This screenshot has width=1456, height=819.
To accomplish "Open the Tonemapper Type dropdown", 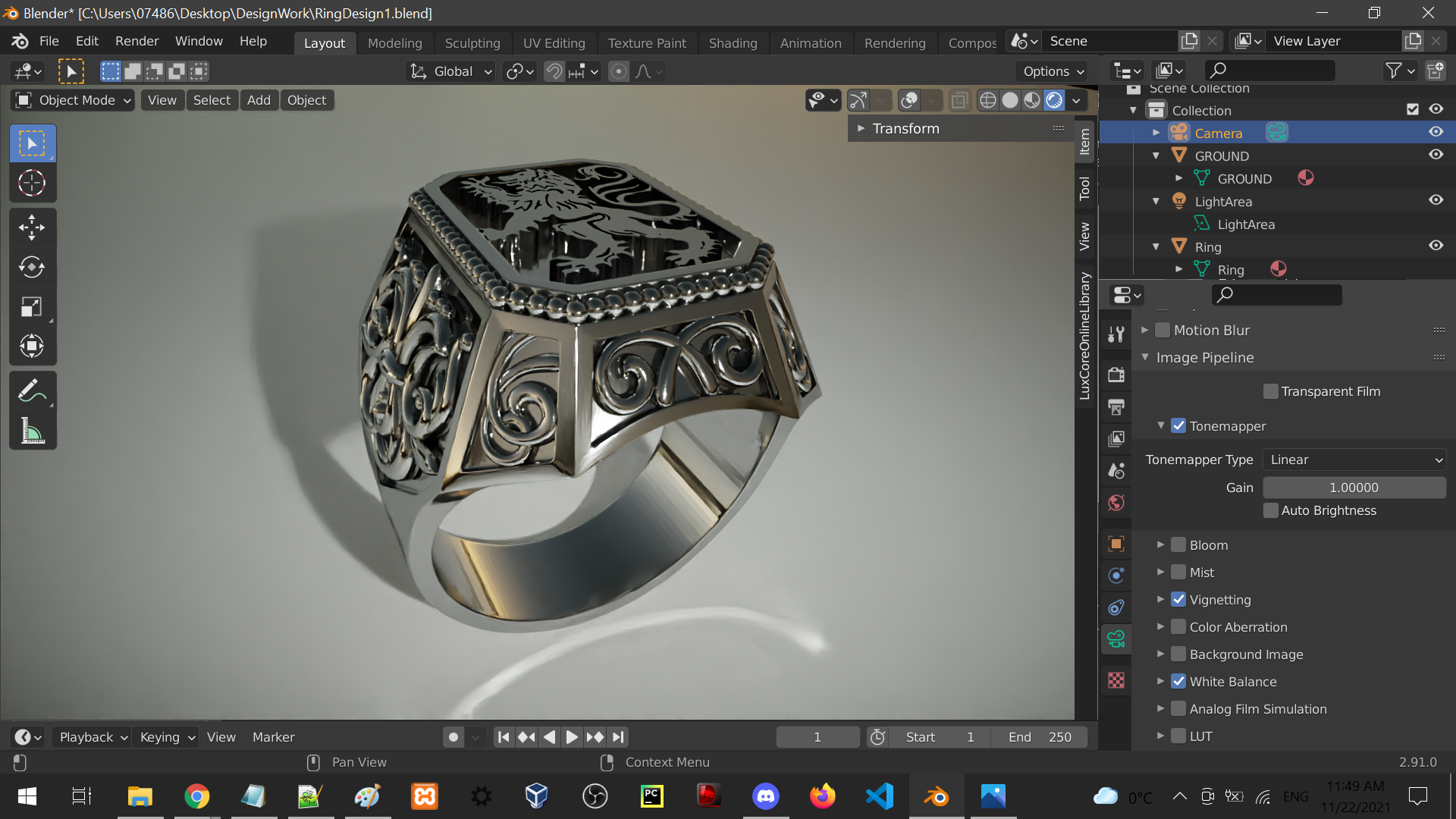I will (1354, 460).
